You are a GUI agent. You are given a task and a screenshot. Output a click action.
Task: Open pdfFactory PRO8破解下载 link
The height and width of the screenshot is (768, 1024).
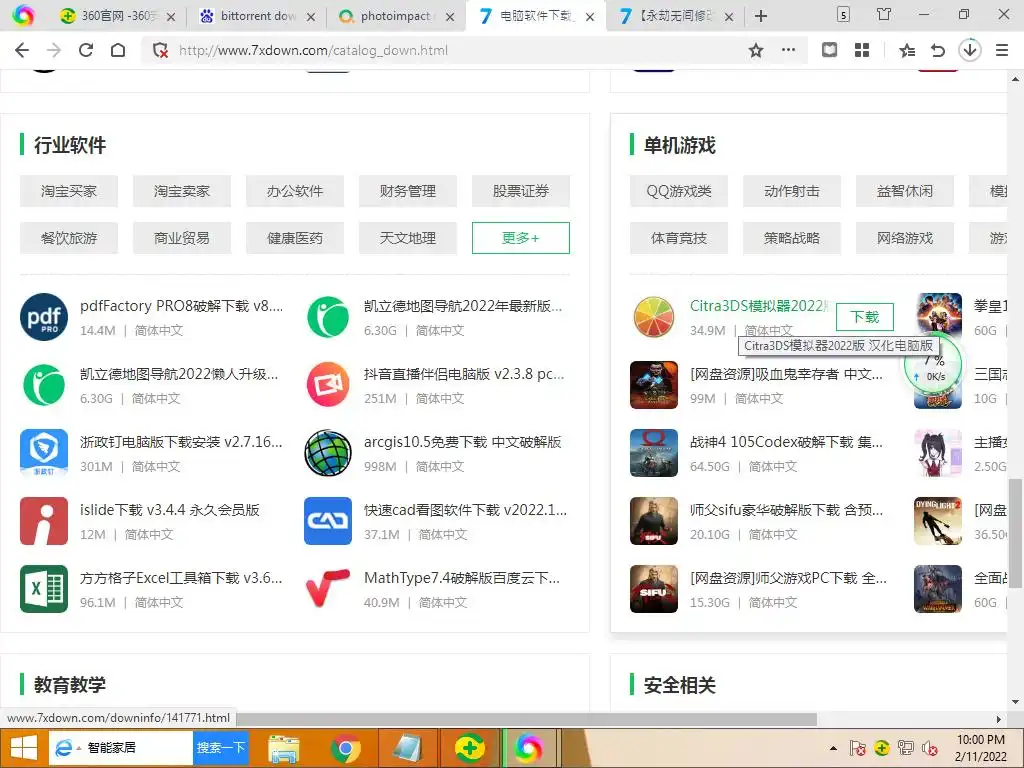click(182, 306)
